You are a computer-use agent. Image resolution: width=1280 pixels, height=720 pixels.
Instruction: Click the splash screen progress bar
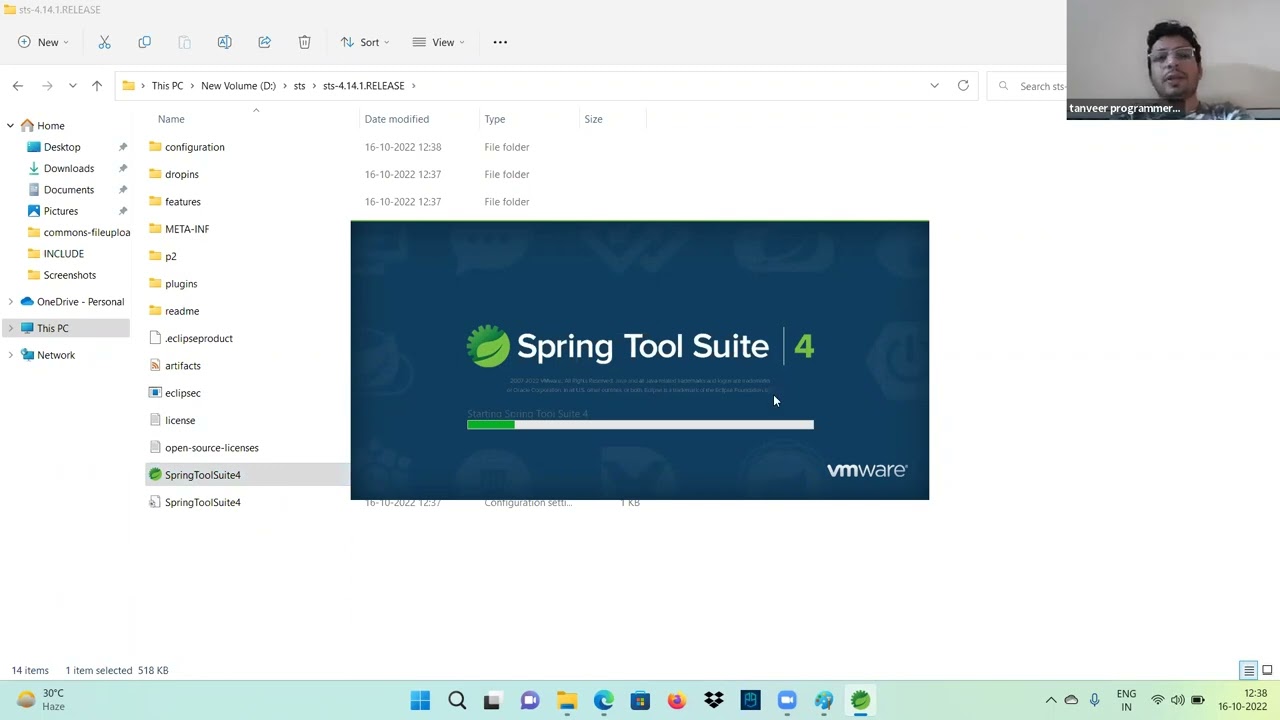click(x=640, y=425)
